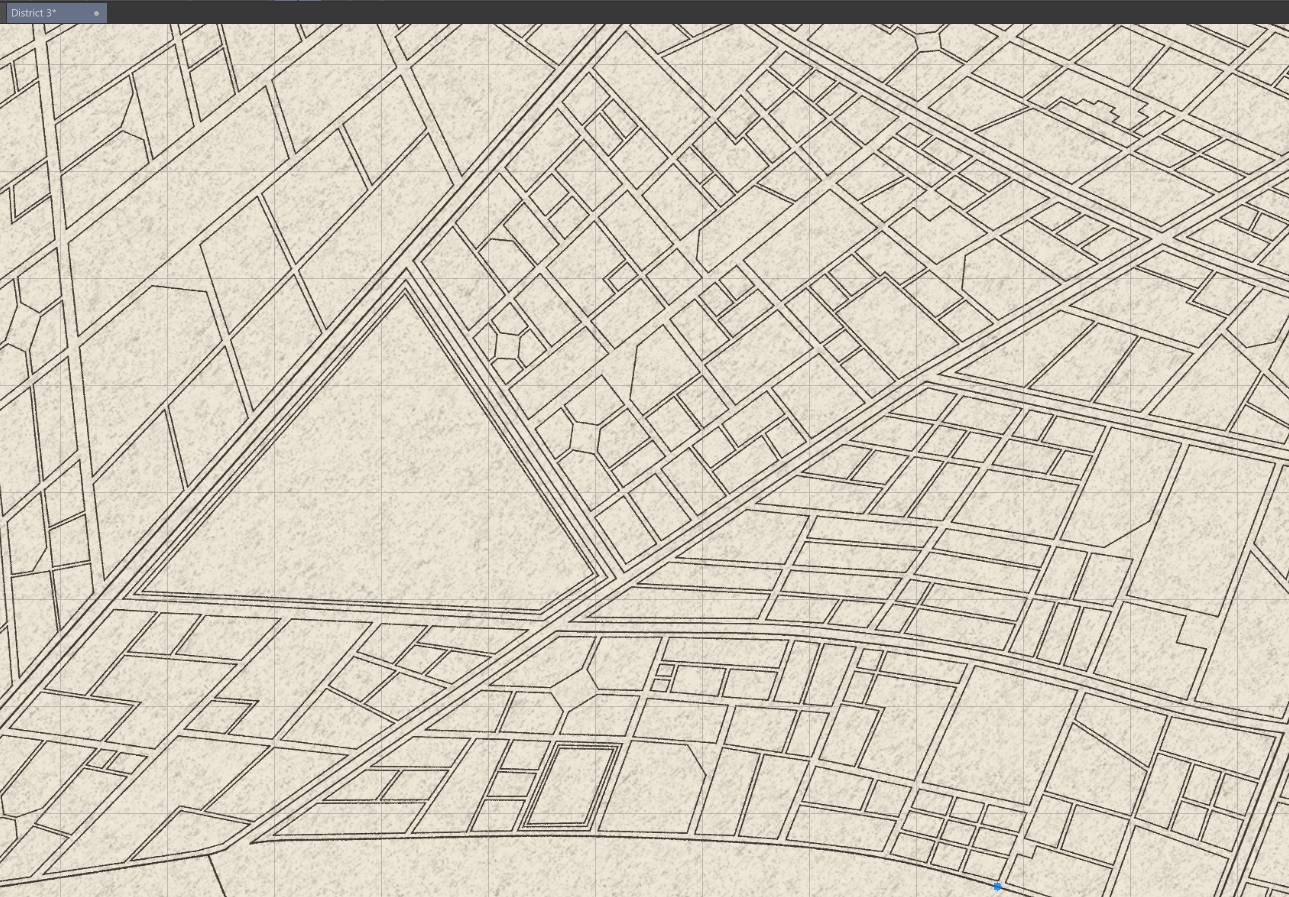Viewport: 1289px width, 897px height.
Task: Click the open area below the curved bottom road
Action: (x=600, y=870)
